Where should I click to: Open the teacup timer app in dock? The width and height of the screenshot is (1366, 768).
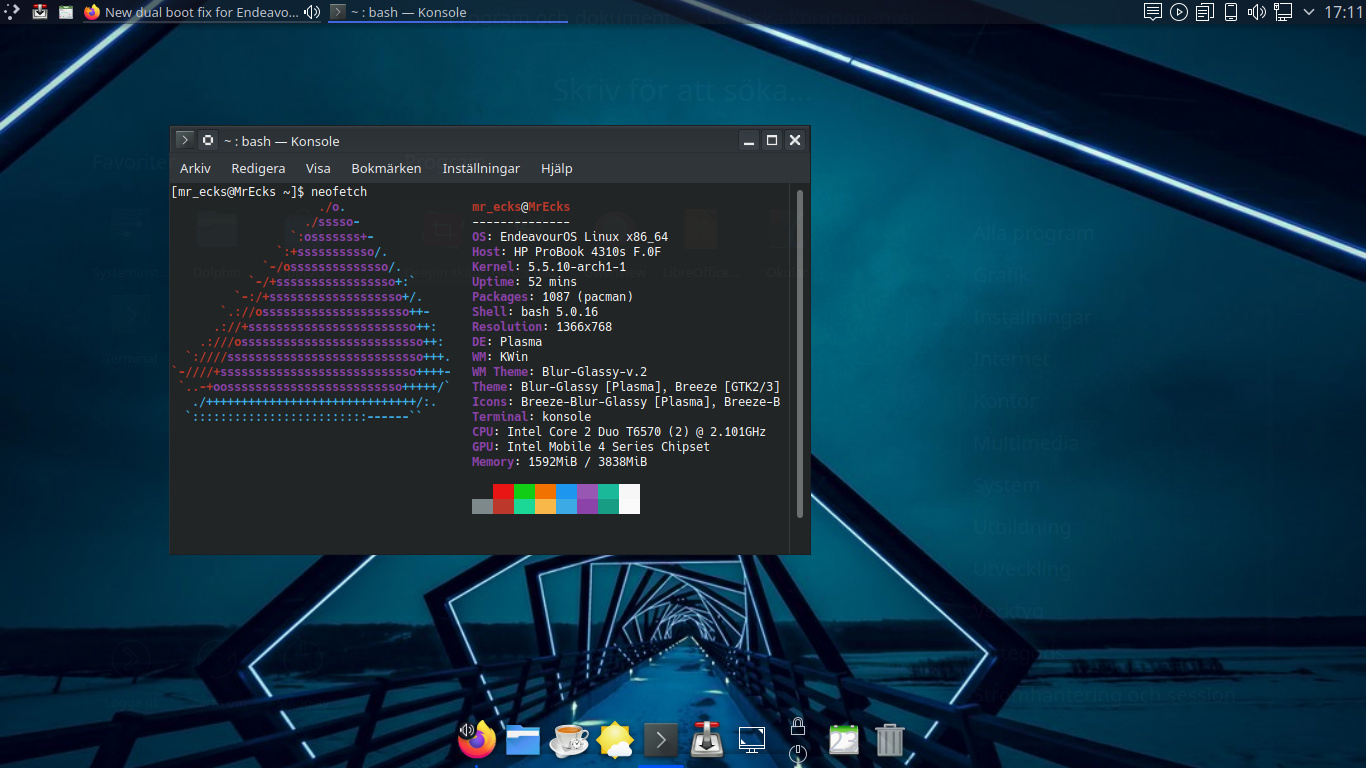tap(569, 740)
